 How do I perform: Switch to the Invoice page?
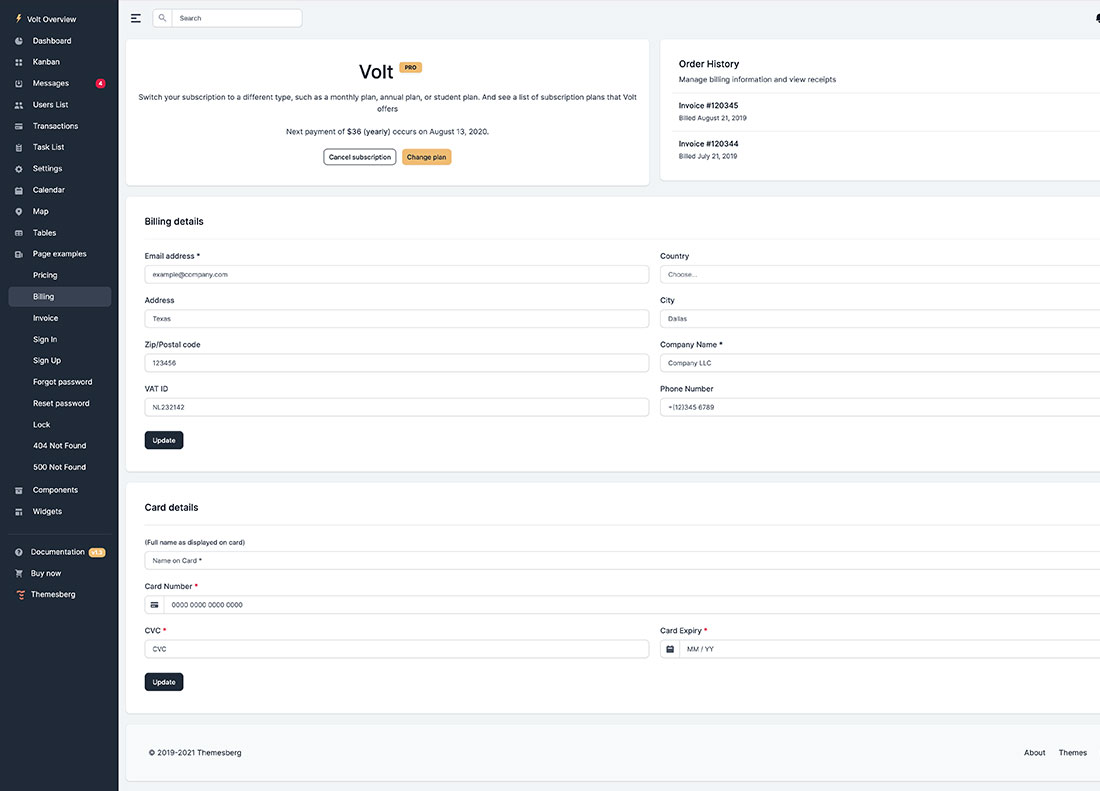point(46,317)
